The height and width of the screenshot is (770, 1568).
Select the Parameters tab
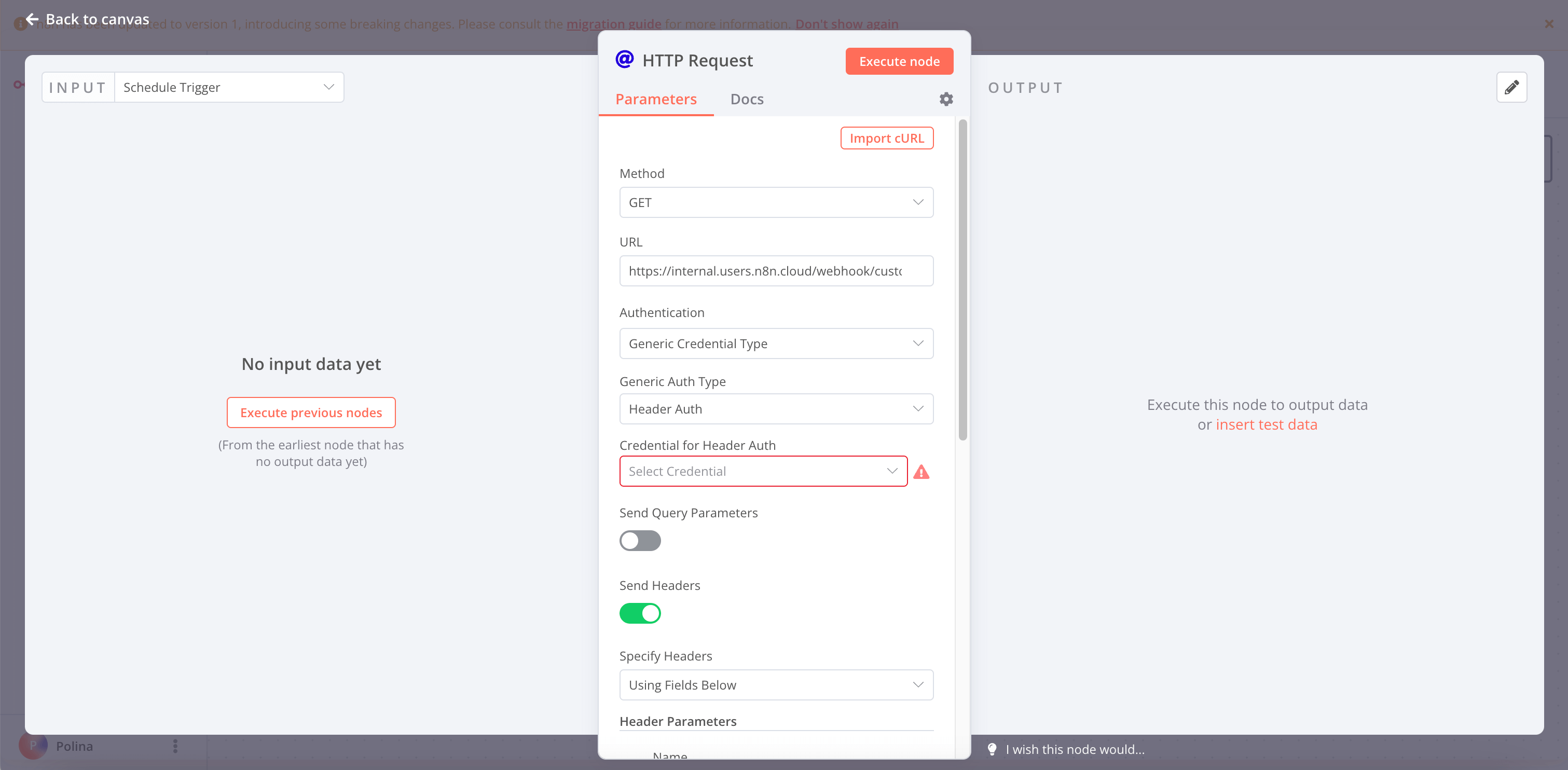point(656,99)
